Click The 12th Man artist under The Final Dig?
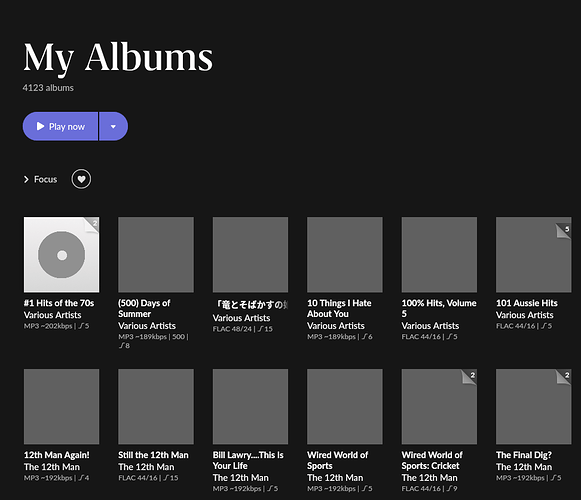The height and width of the screenshot is (500, 581). pyautogui.click(x=524, y=467)
